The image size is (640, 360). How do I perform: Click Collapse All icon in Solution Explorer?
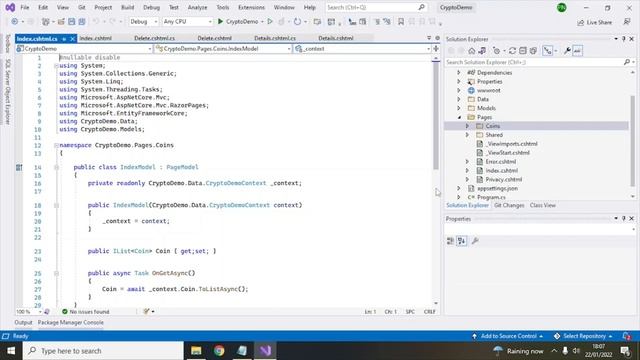(523, 51)
